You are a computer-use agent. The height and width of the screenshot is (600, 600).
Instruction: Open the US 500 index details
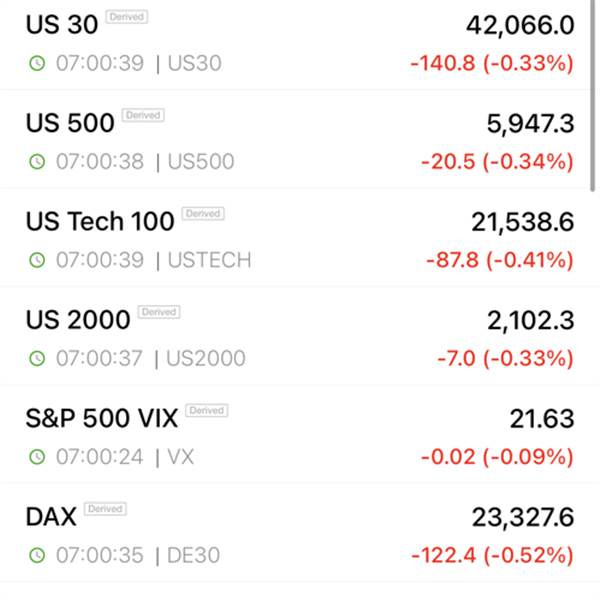pyautogui.click(x=295, y=139)
